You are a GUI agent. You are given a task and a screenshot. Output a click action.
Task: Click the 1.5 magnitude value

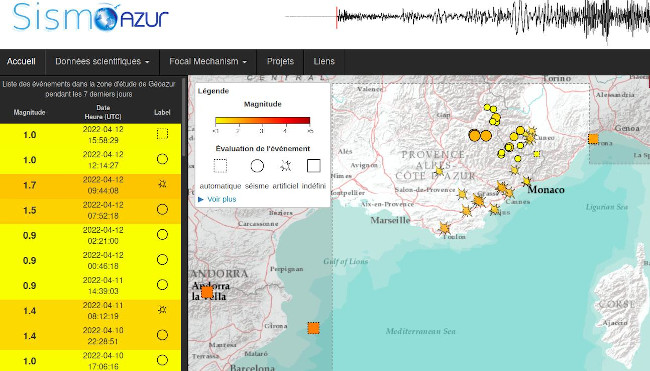(x=29, y=211)
